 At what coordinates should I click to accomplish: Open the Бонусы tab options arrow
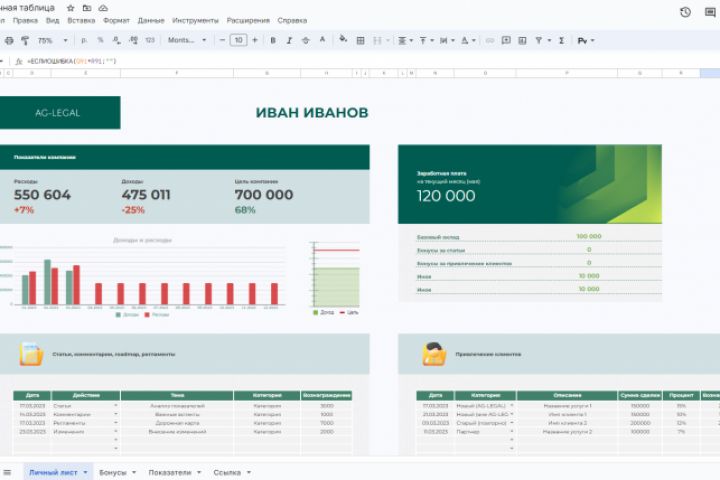click(x=134, y=472)
